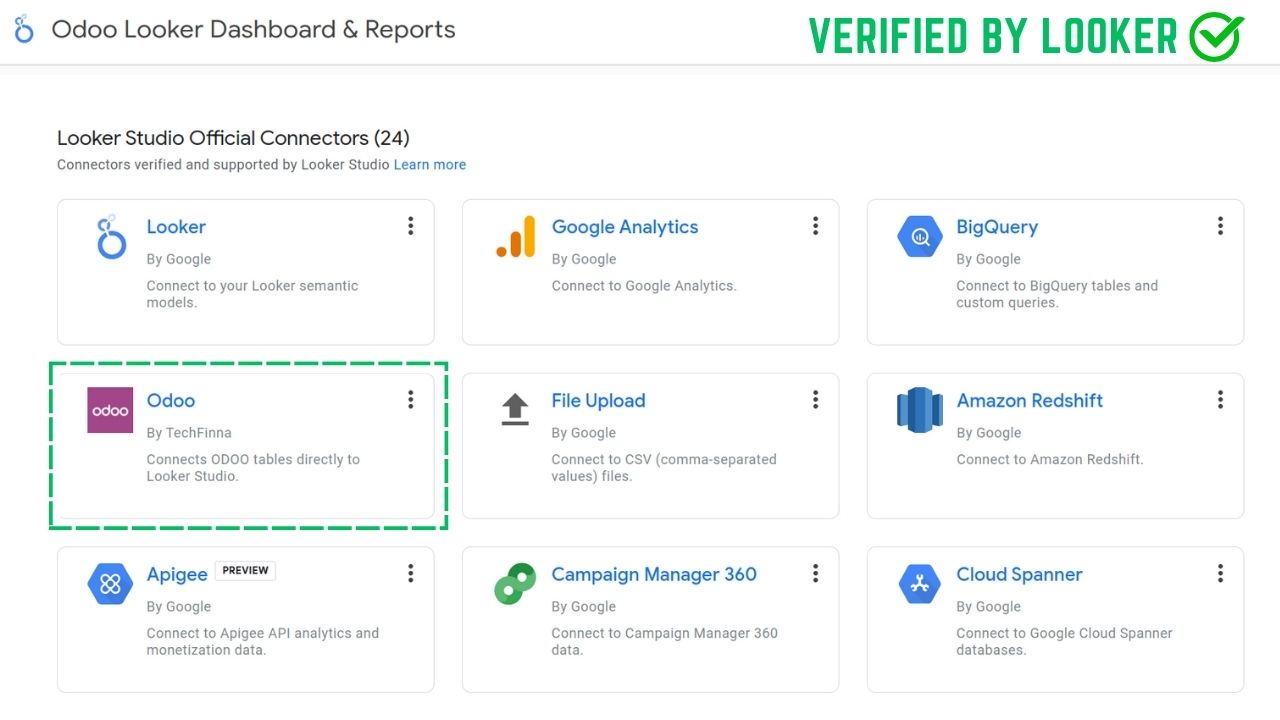Viewport: 1280px width, 720px height.
Task: Click the Cloud Spanner icon
Action: pyautogui.click(x=920, y=584)
